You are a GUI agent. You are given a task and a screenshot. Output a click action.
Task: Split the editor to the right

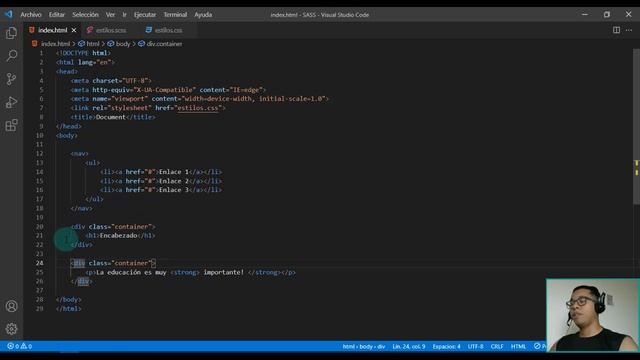tap(616, 30)
